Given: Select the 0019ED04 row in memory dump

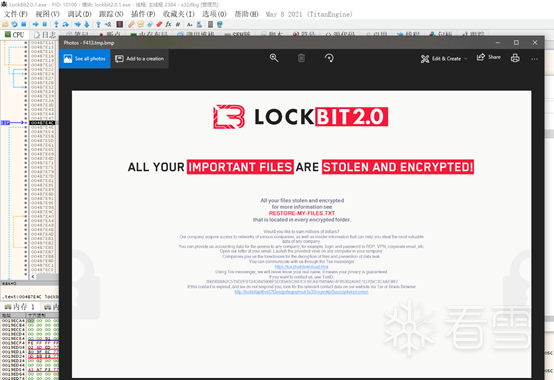Looking at the screenshot, I should (x=30, y=347).
